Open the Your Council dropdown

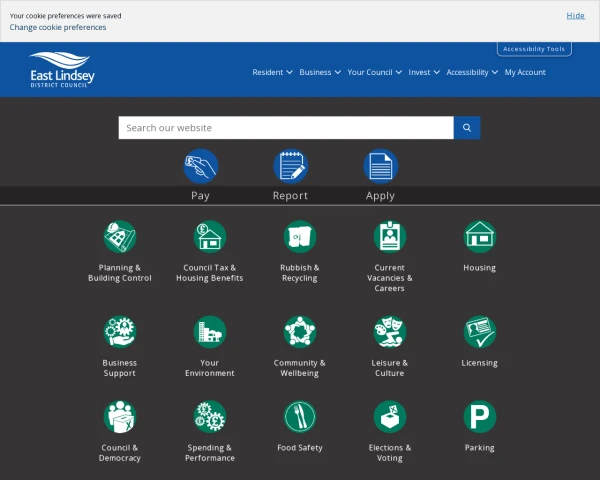click(374, 73)
